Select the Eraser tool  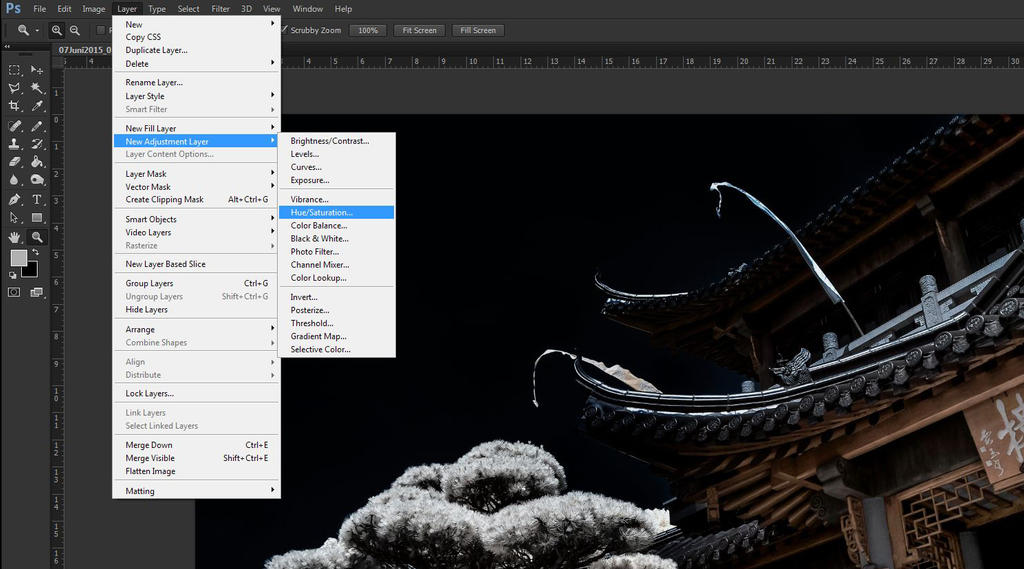[x=14, y=162]
